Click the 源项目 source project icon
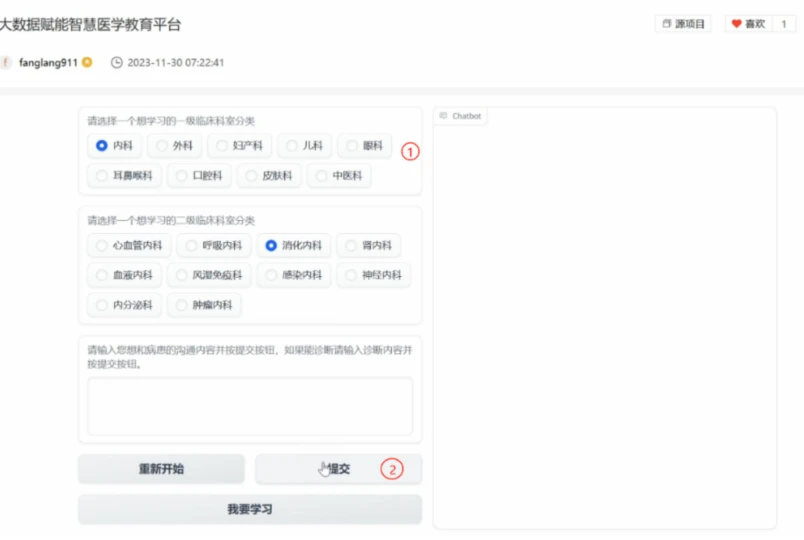Image resolution: width=804 pixels, height=540 pixels. pyautogui.click(x=667, y=24)
